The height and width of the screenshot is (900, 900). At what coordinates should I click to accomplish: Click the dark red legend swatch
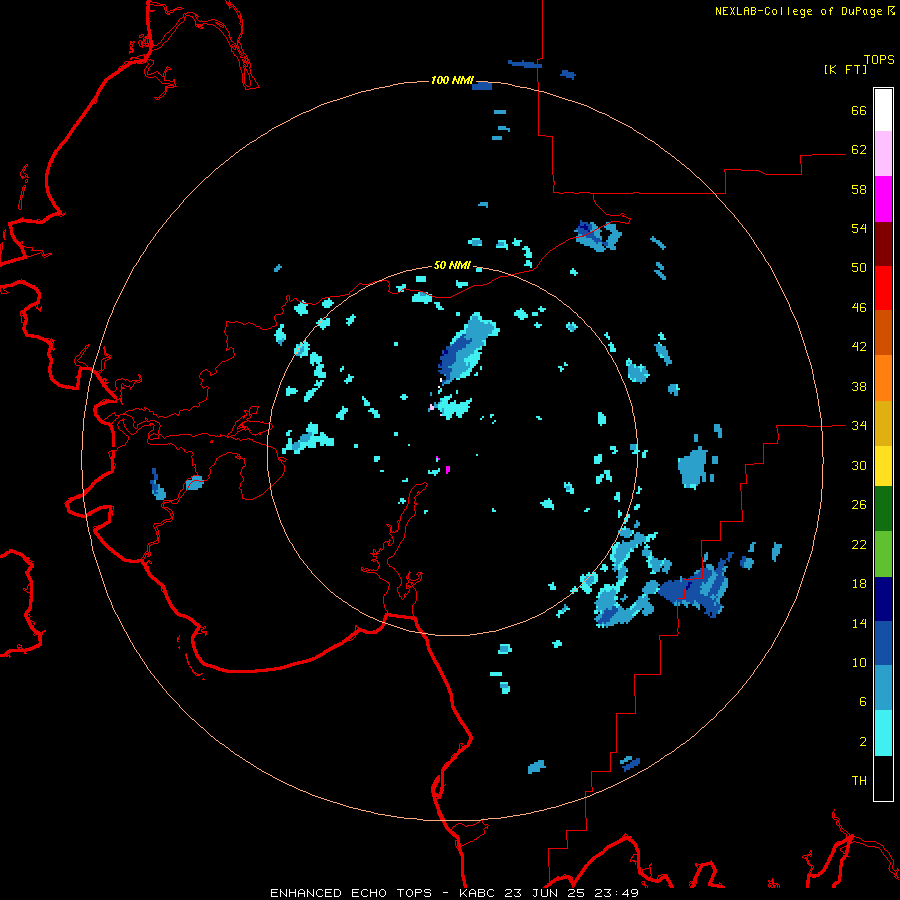tap(883, 244)
